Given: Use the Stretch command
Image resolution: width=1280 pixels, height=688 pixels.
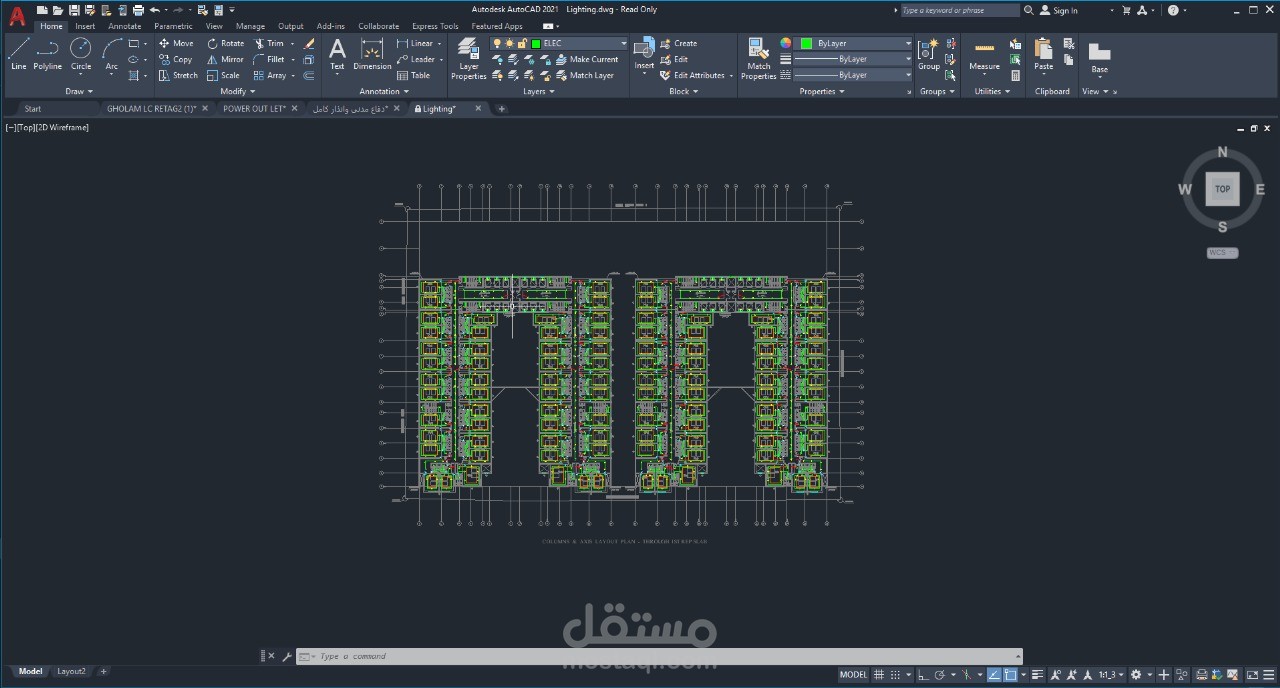Looking at the screenshot, I should pos(179,75).
